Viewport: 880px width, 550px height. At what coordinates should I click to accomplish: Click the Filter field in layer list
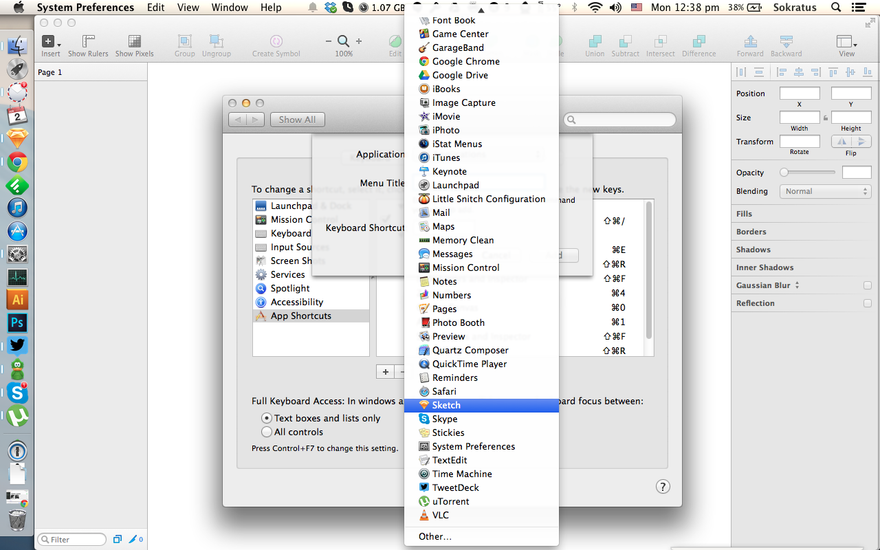[72, 539]
